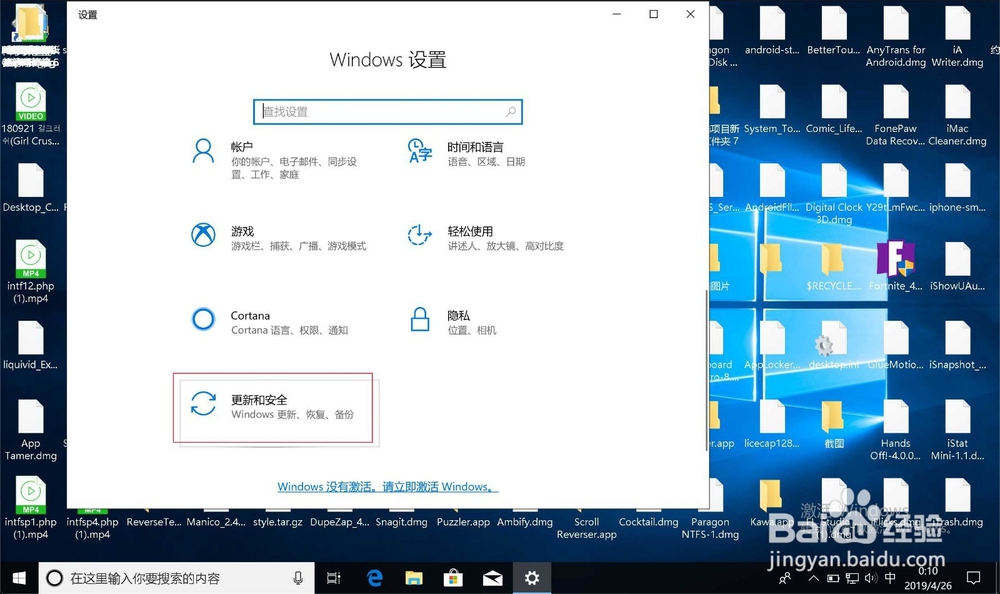1000x594 pixels.
Task: Select the BetterTou... desktop file
Action: pyautogui.click(x=833, y=30)
